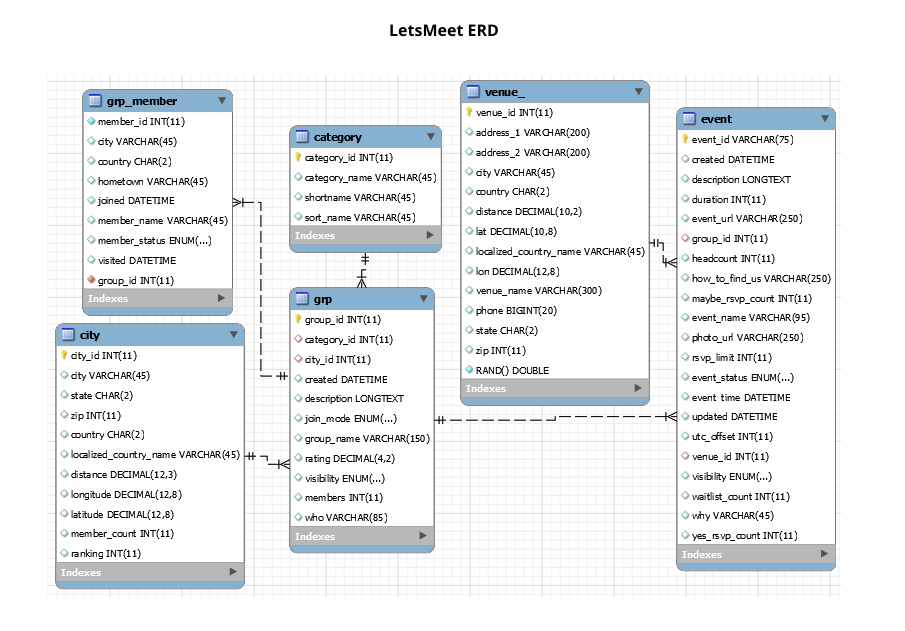Screen dimensions: 905x631
Task: Expand the Indexes section of the event table
Action: click(x=823, y=554)
